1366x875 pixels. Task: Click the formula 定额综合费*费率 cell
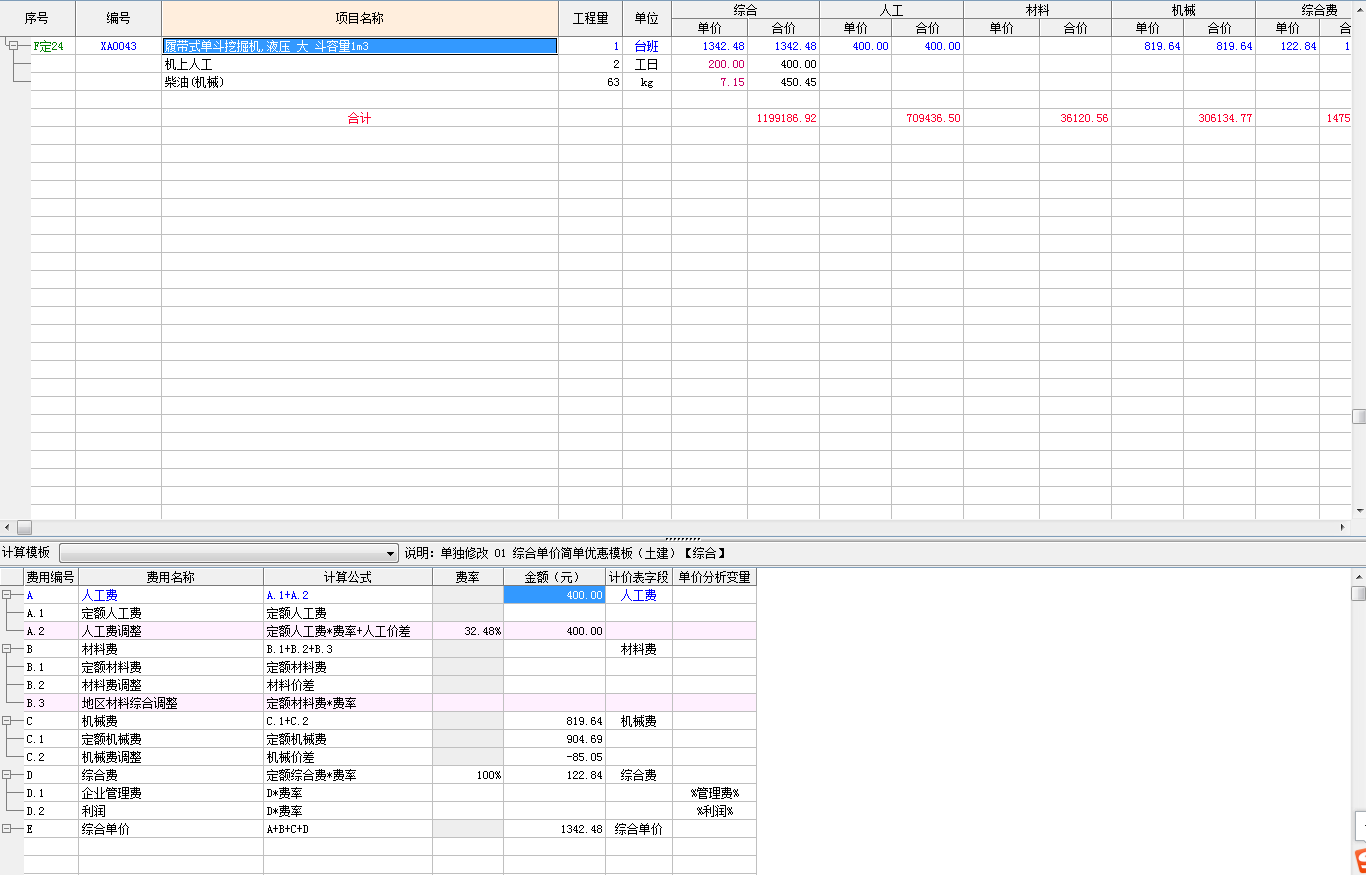(348, 775)
